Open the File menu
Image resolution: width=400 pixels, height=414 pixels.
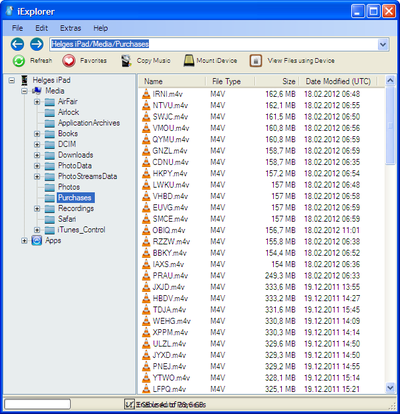pyautogui.click(x=17, y=28)
